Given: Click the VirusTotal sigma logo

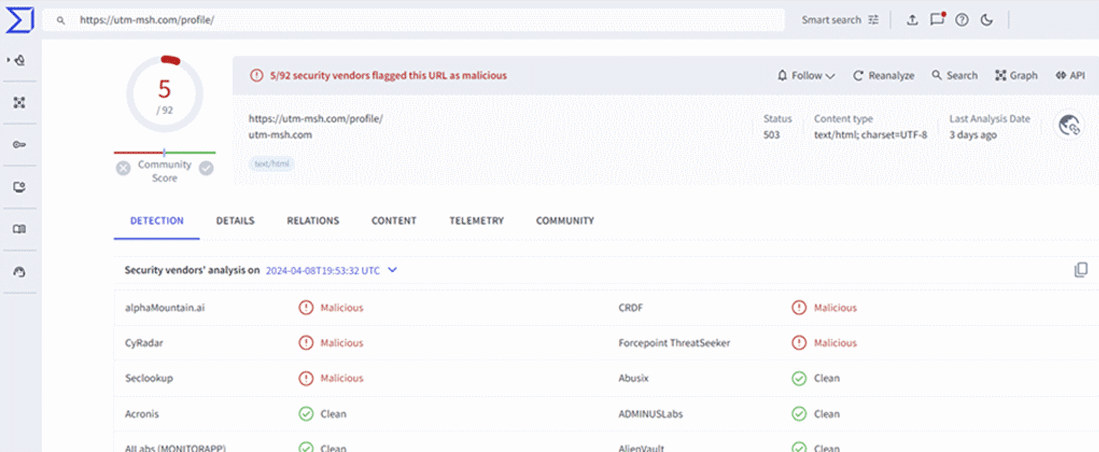Looking at the screenshot, I should click(x=19, y=20).
